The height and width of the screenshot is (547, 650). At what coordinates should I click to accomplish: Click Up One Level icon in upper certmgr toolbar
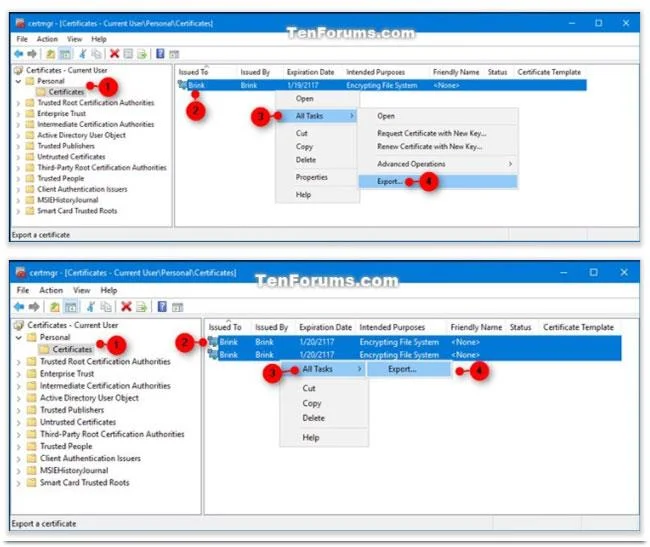tap(51, 54)
